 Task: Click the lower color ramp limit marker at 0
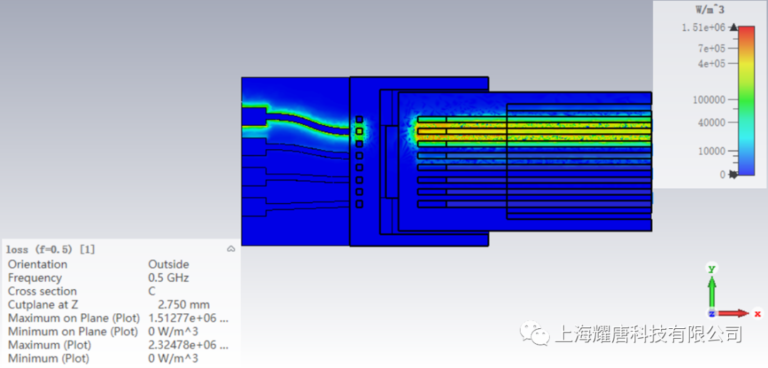[x=733, y=173]
